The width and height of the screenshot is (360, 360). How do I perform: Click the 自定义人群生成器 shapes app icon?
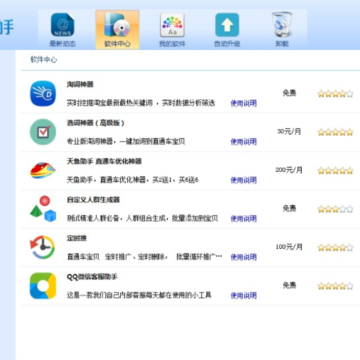43,209
